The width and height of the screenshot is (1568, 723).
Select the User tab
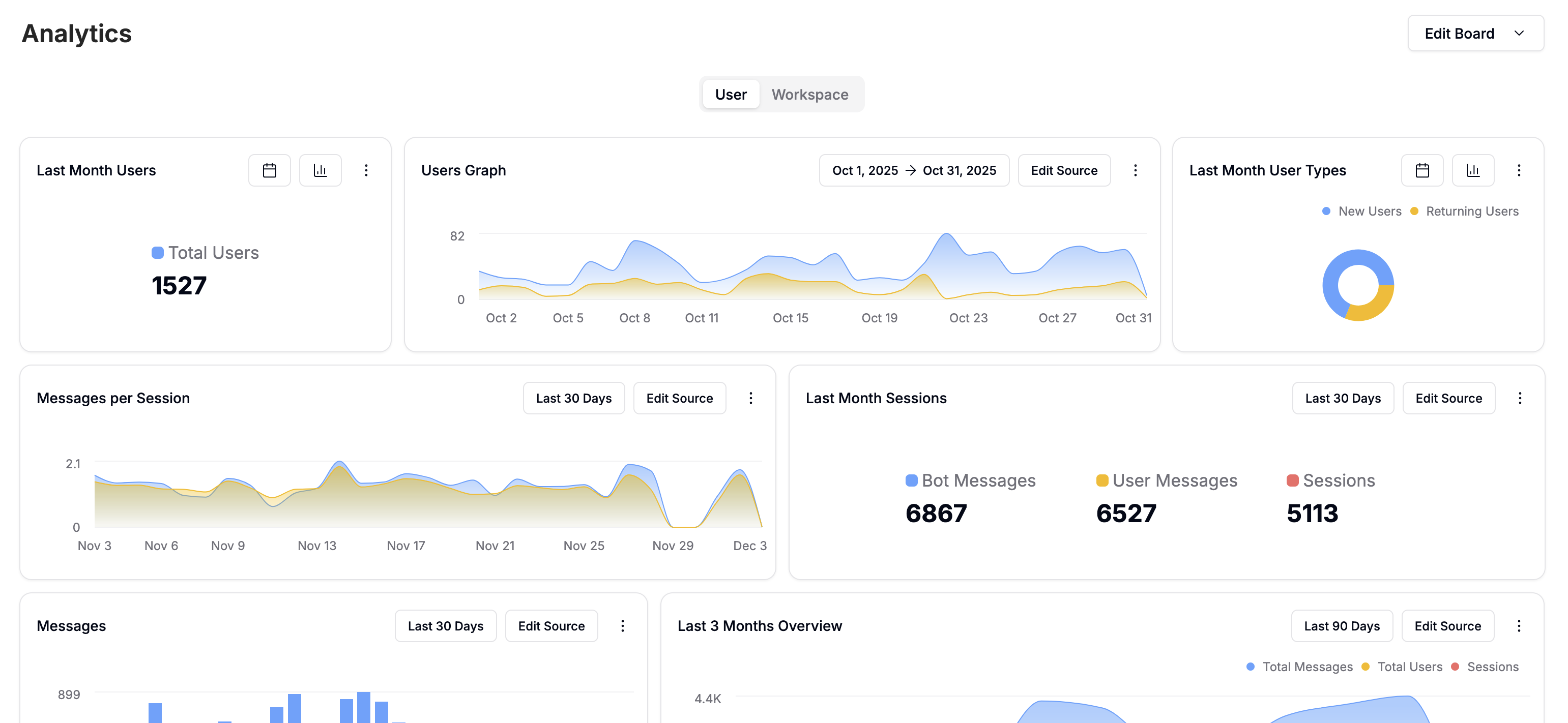click(x=731, y=94)
